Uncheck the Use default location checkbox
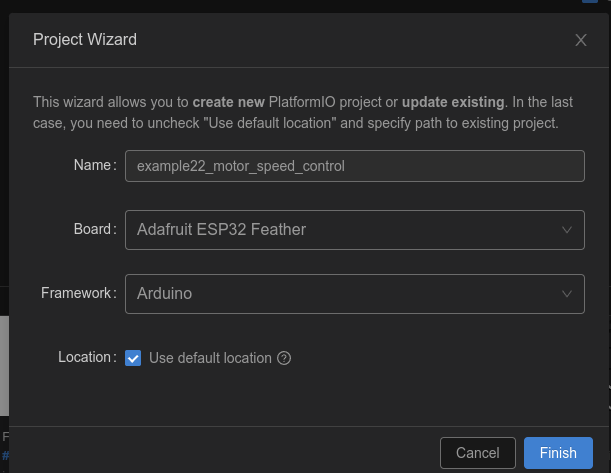Screen dimensions: 611x473 [x=133, y=358]
